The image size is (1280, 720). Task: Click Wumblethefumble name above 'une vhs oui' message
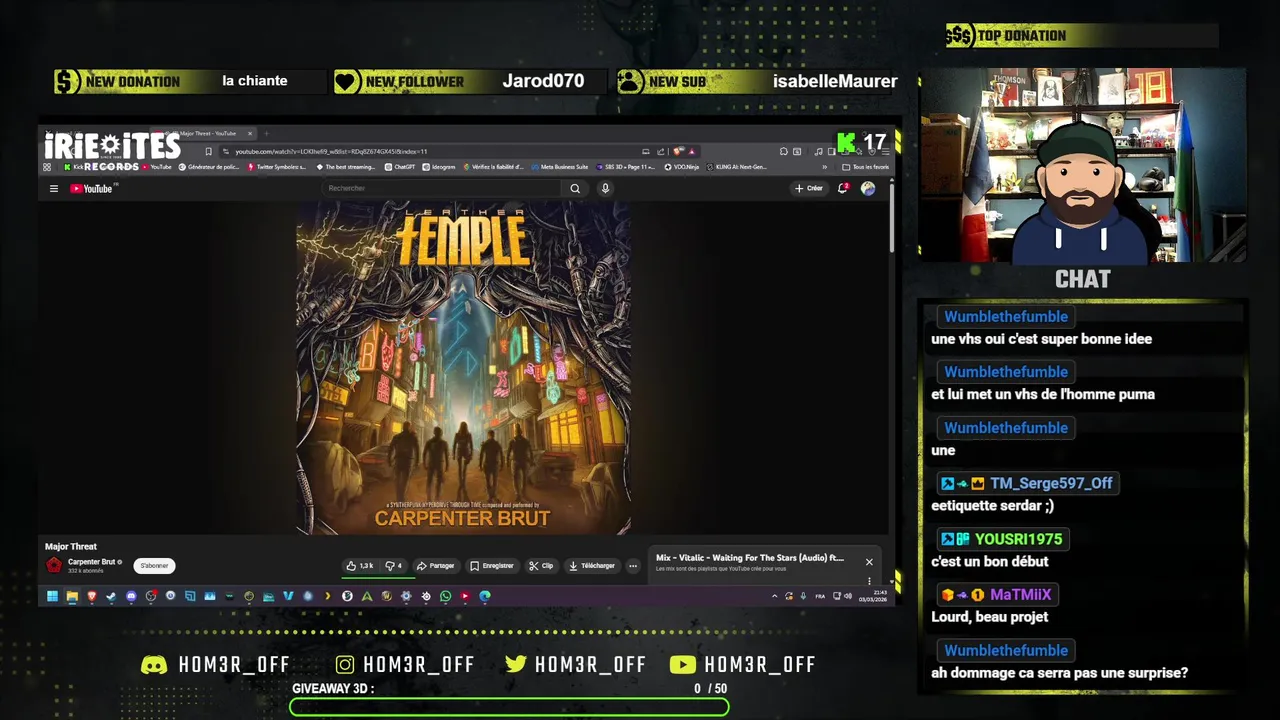coord(1006,316)
